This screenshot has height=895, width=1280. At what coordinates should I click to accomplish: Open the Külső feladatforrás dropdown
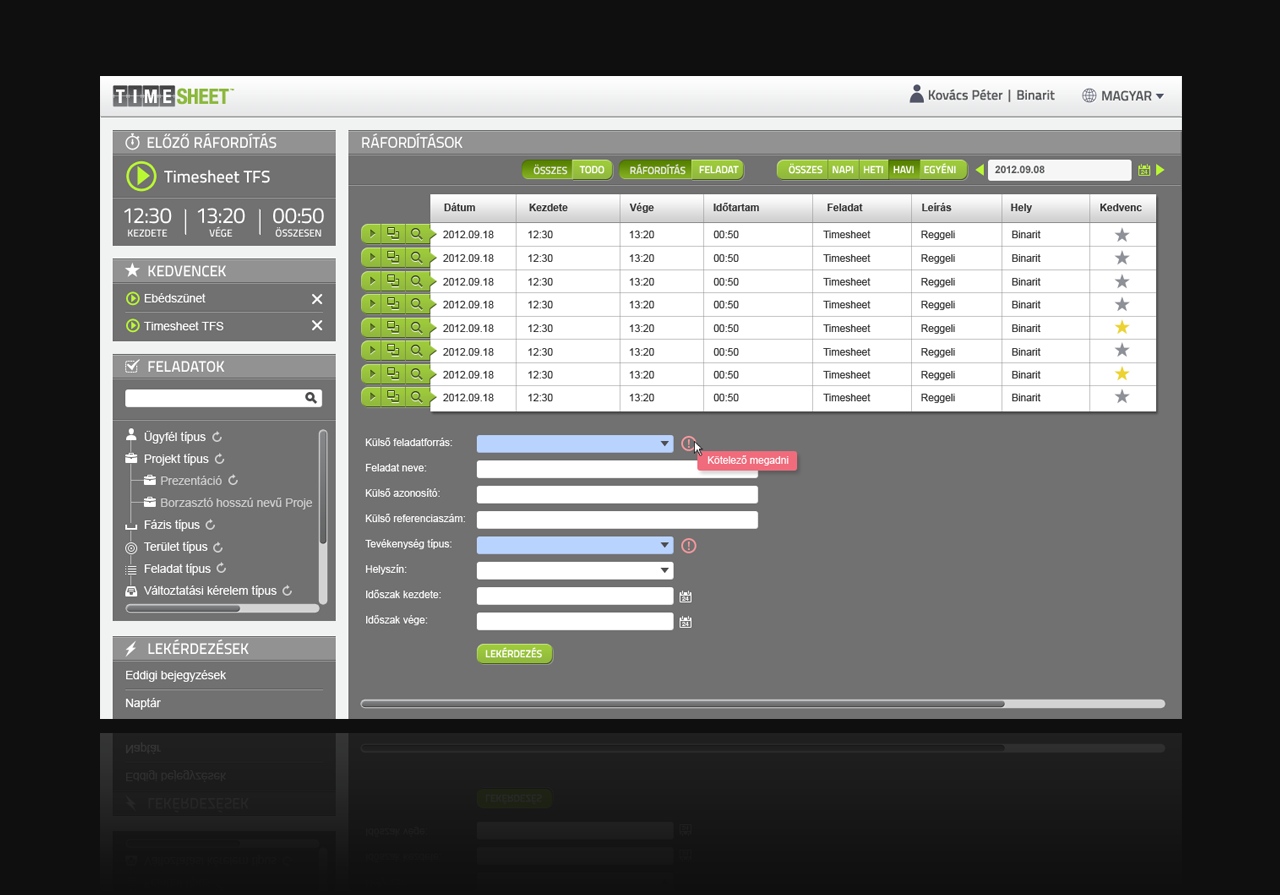pyautogui.click(x=575, y=444)
